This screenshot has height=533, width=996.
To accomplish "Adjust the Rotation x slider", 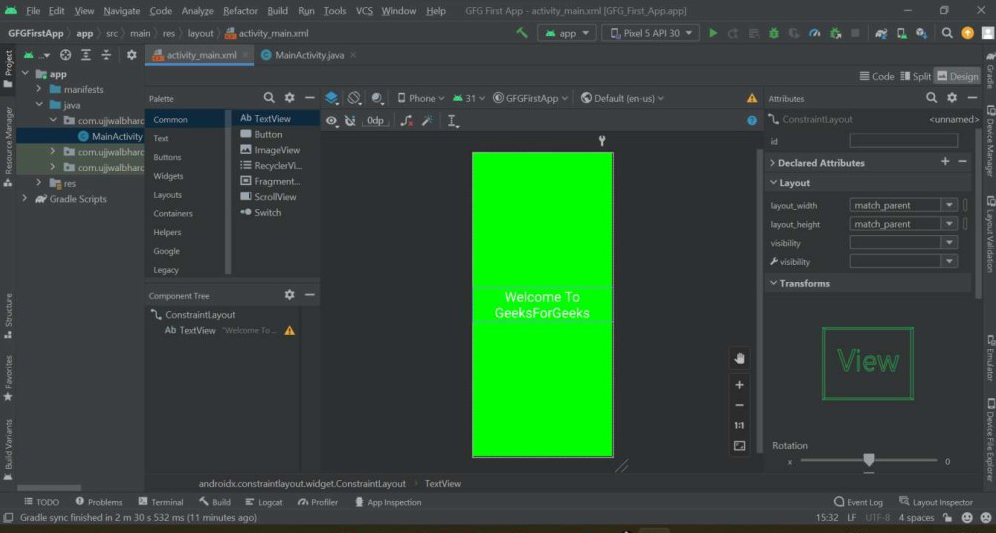I will click(868, 460).
